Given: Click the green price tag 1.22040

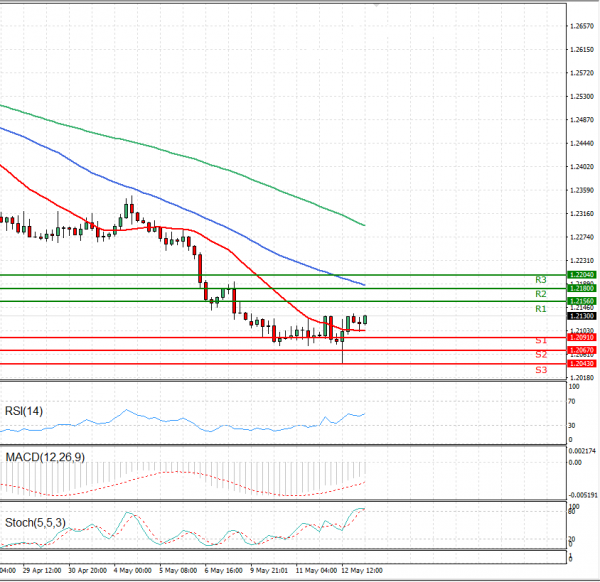Looking at the screenshot, I should tap(581, 275).
